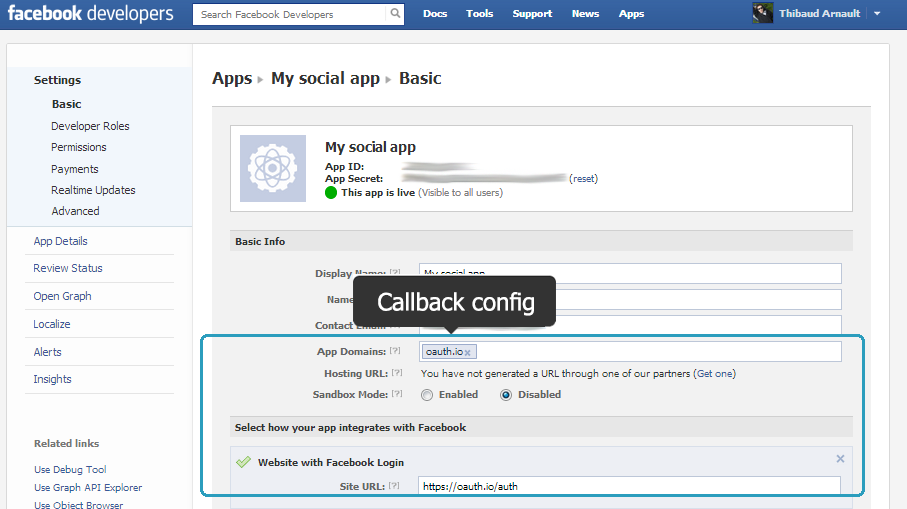The image size is (907, 509).
Task: Select Sandbox Mode Enabled radio
Action: click(x=427, y=395)
